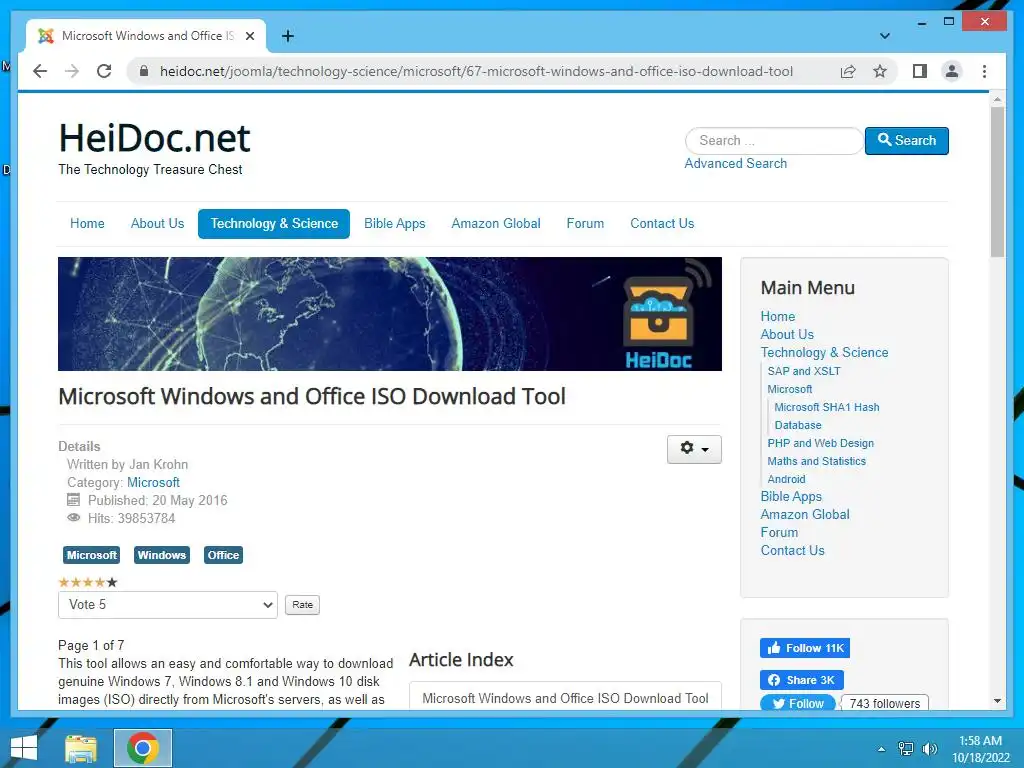This screenshot has height=768, width=1024.
Task: Open the taskbar clock and date
Action: [x=980, y=749]
